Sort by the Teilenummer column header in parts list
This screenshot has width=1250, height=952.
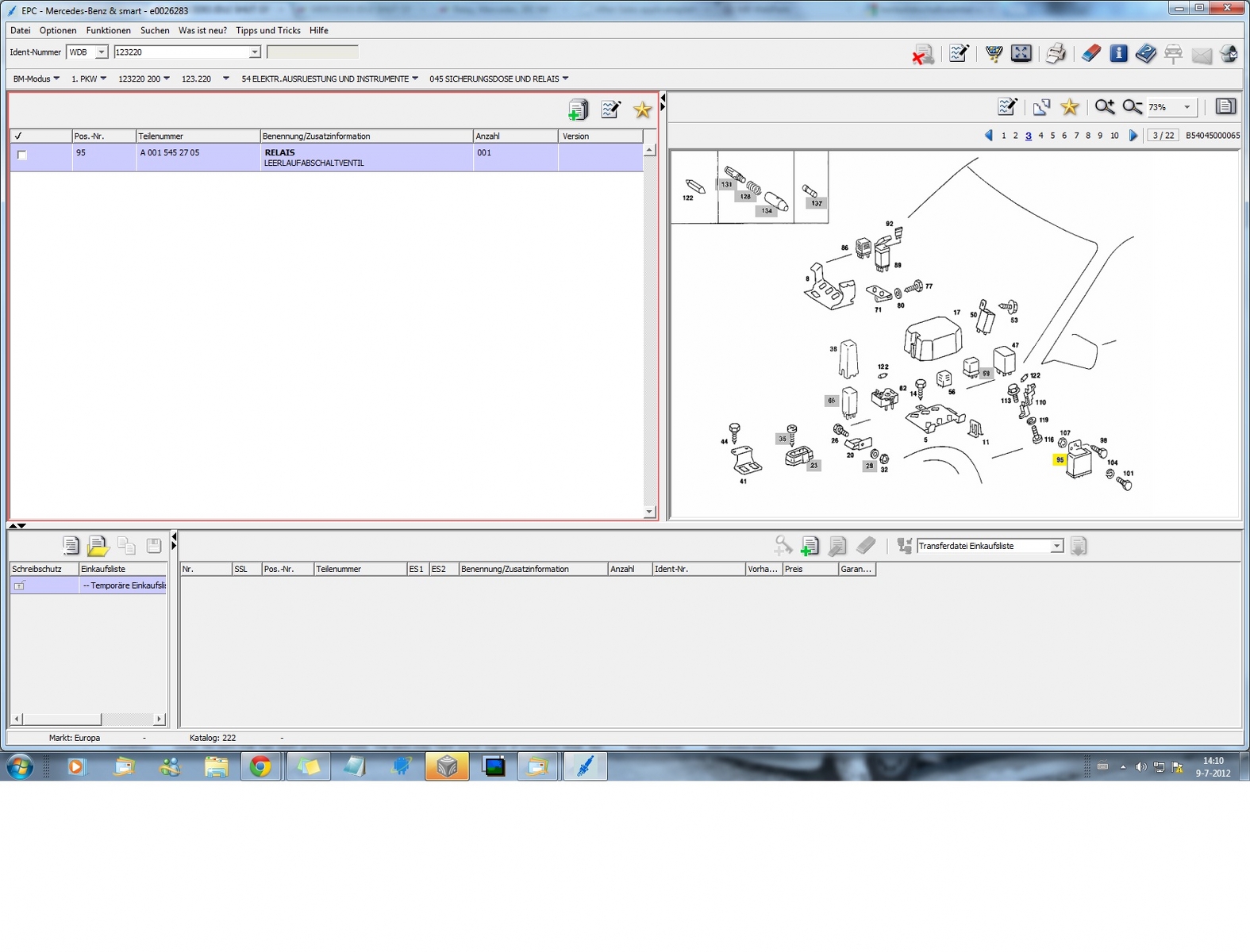198,136
